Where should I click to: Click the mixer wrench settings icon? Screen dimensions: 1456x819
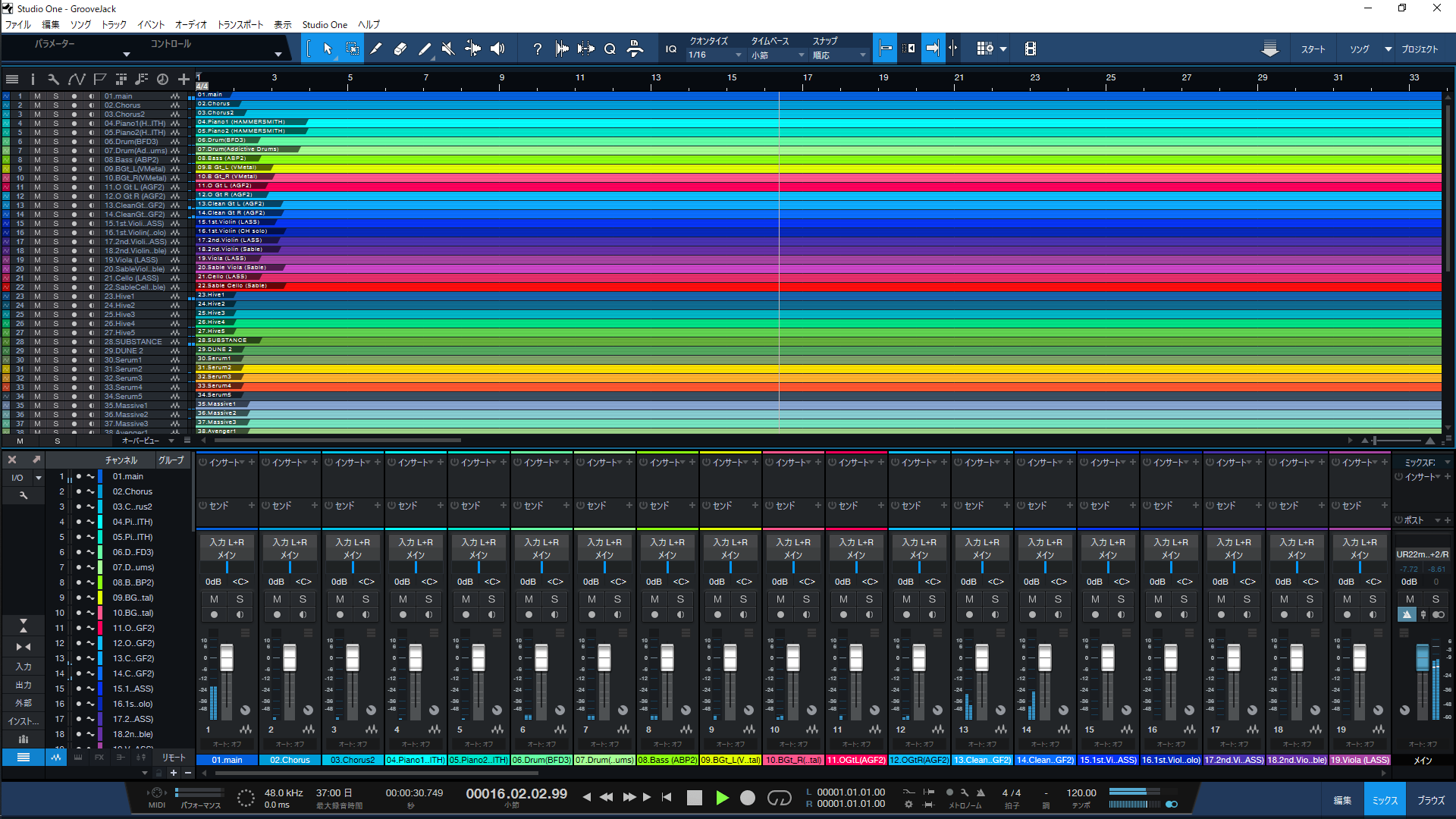click(x=24, y=495)
